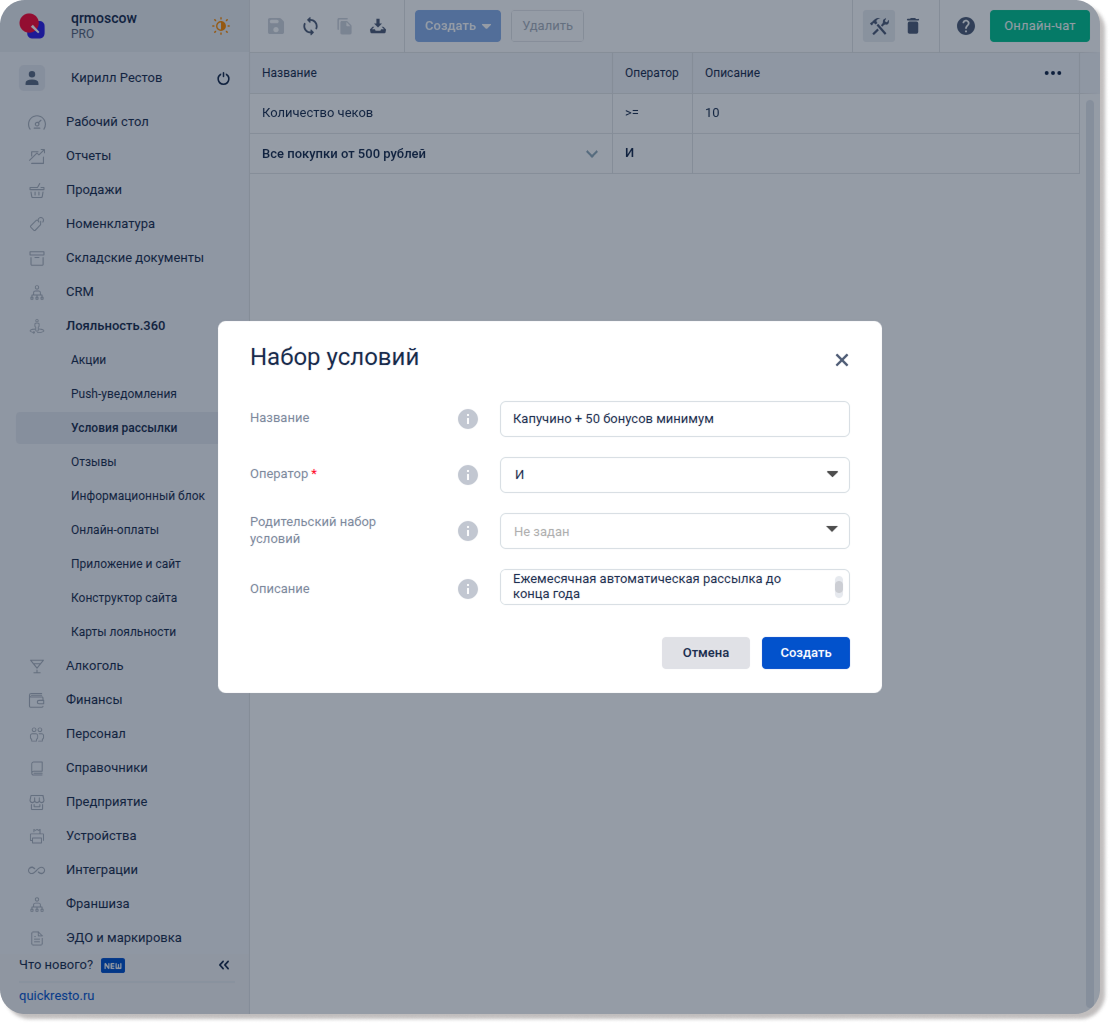1109x1023 pixels.
Task: Expand the Все покупки от 500 рублей row
Action: 591,154
